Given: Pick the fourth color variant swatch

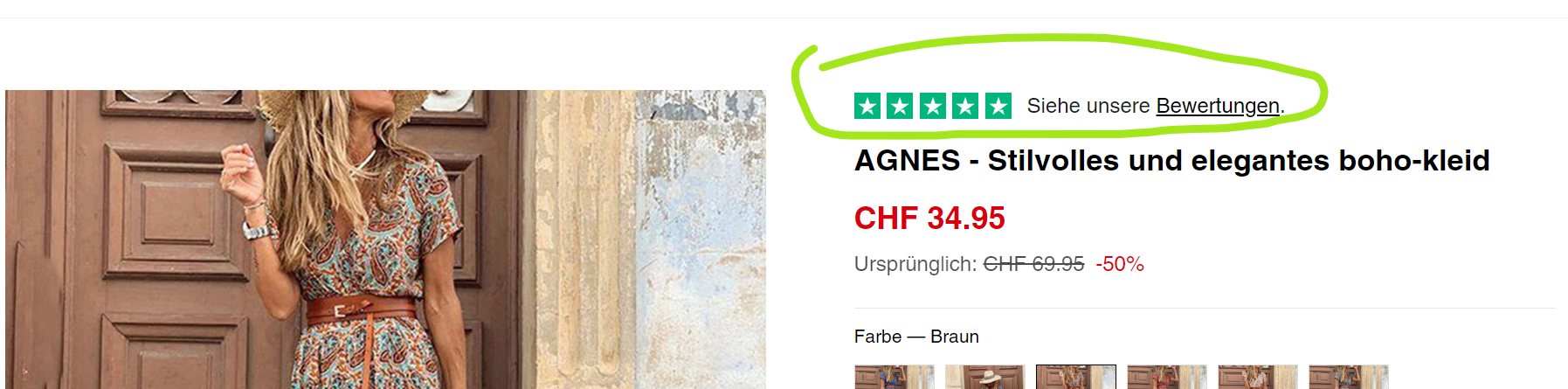Looking at the screenshot, I should click(1167, 377).
